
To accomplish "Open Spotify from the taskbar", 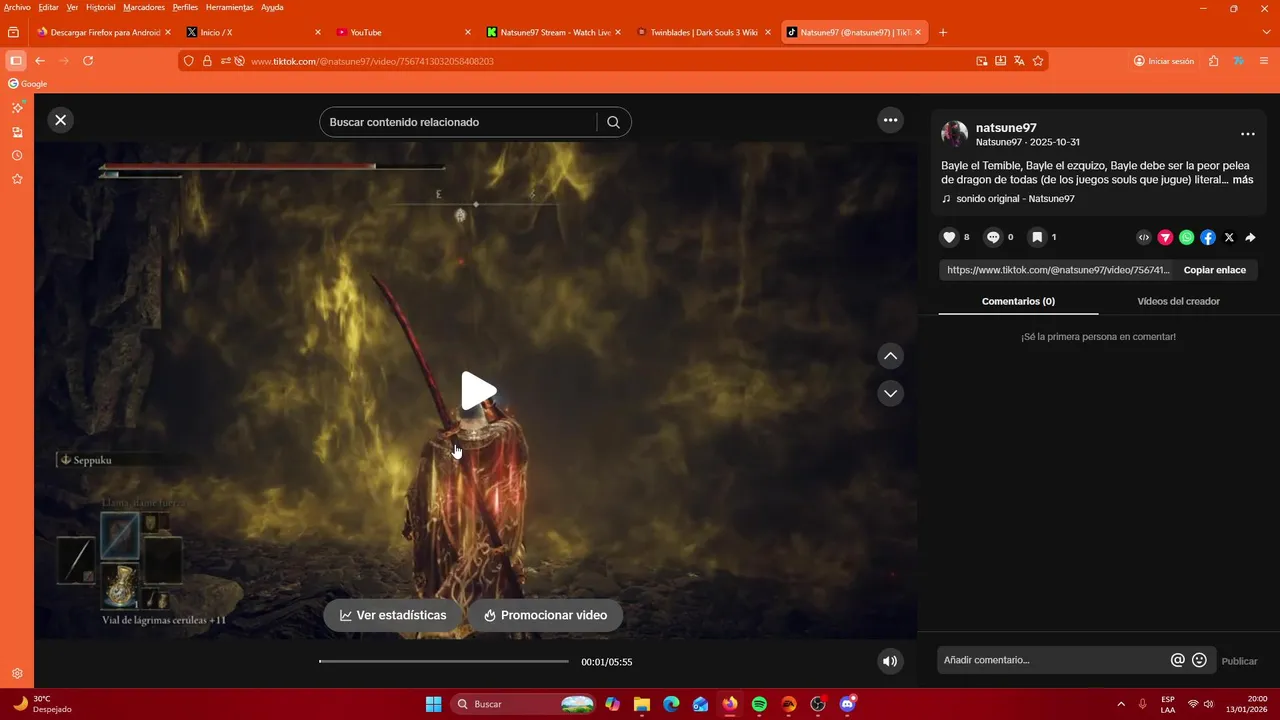I will coord(759,704).
